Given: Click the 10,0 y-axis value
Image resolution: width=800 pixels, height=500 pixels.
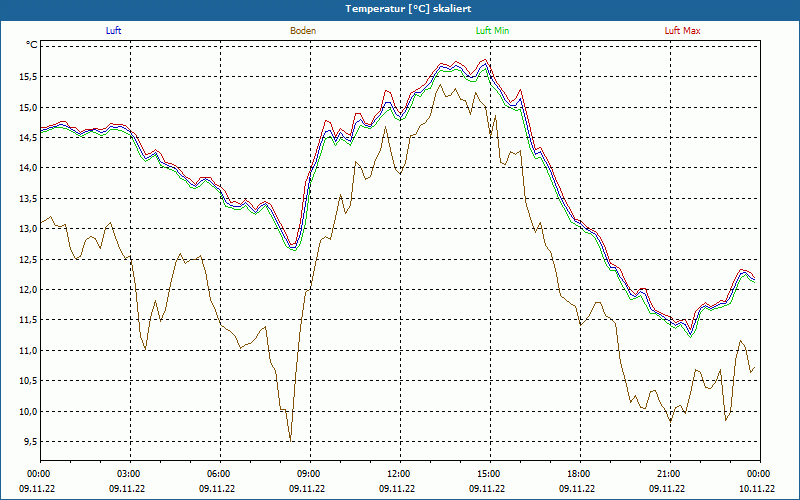Looking at the screenshot, I should click(x=28, y=411).
